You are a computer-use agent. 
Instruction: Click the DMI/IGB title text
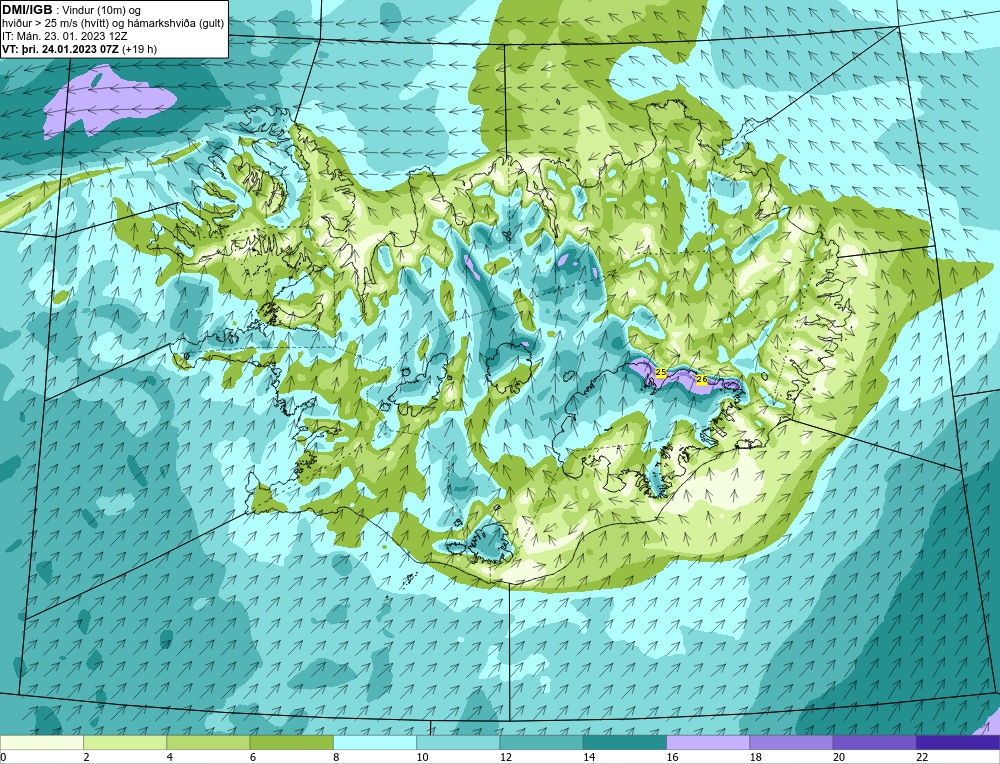tap(27, 10)
